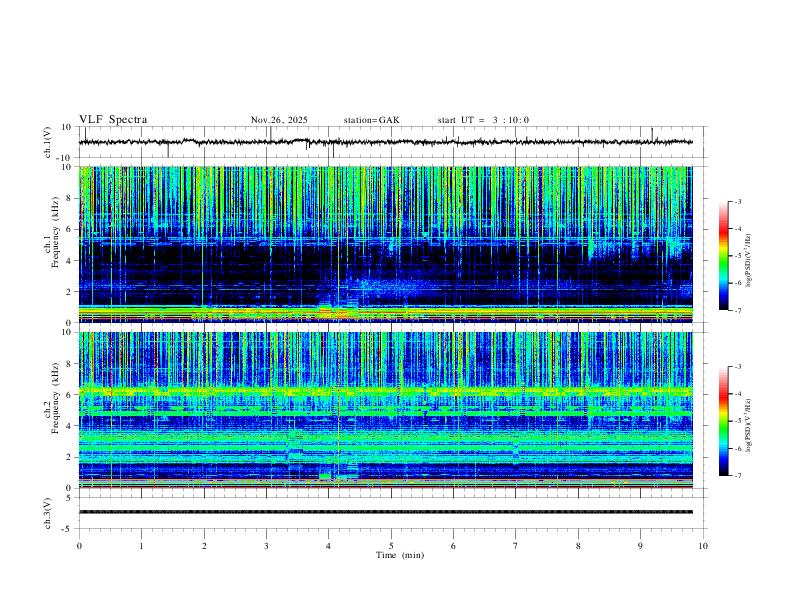Click inside the ch.2 spectrogram panel
The width and height of the screenshot is (792, 612).
point(386,410)
